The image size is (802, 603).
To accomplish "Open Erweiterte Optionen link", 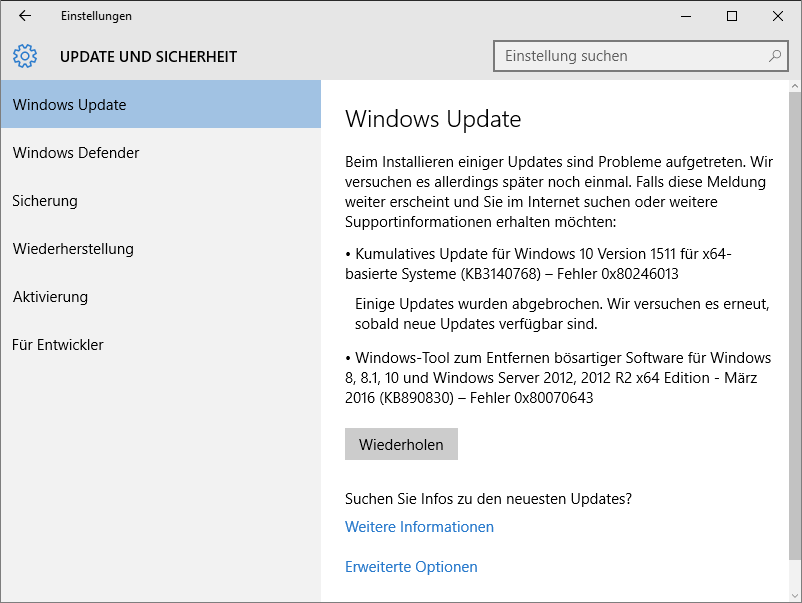I will pyautogui.click(x=411, y=567).
